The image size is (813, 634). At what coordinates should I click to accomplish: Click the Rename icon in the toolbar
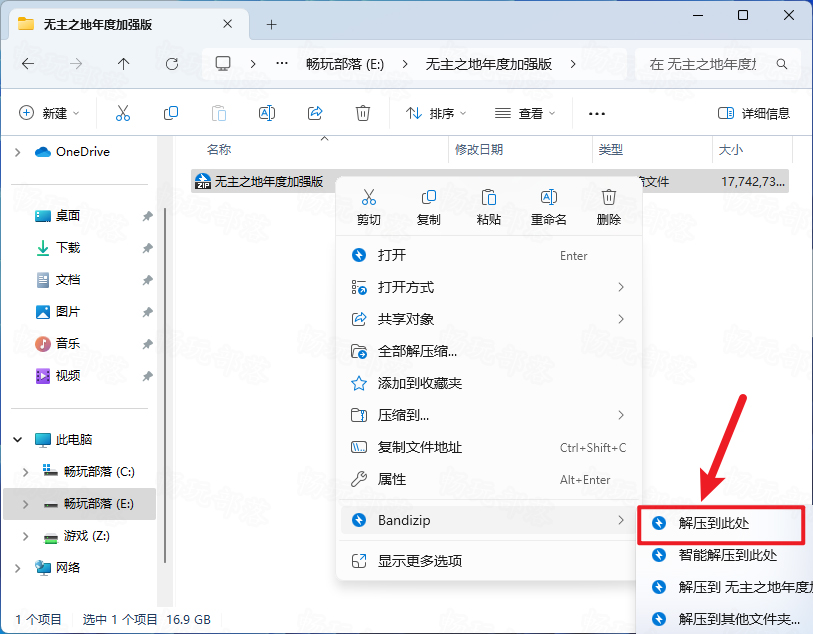pyautogui.click(x=267, y=113)
